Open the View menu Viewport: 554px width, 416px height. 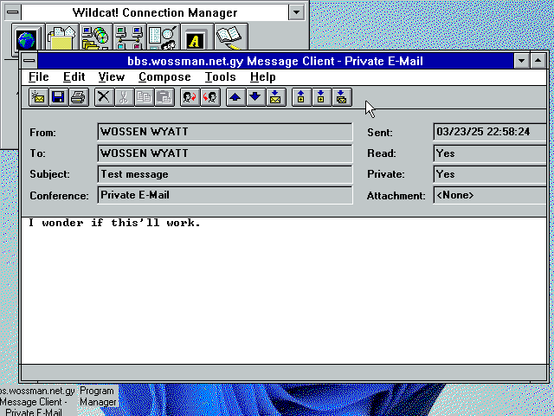tap(111, 77)
